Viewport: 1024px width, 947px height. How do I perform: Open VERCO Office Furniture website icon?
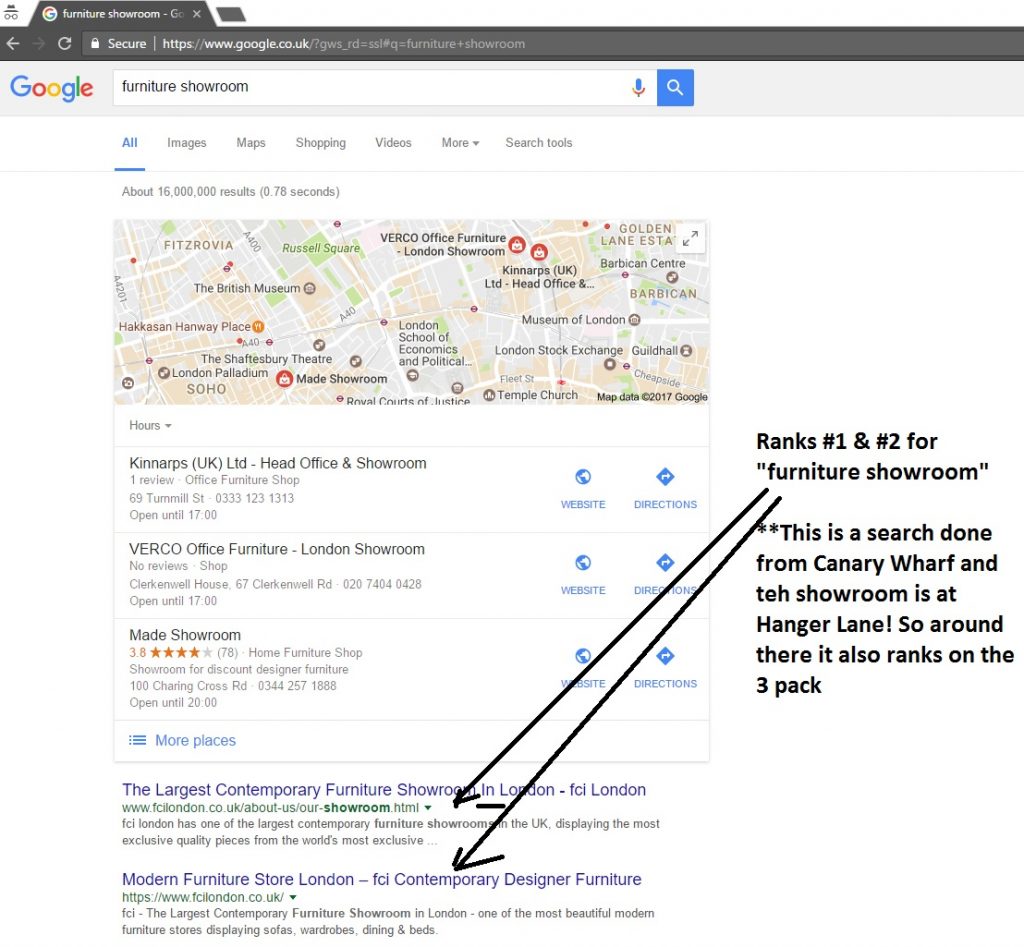[583, 562]
